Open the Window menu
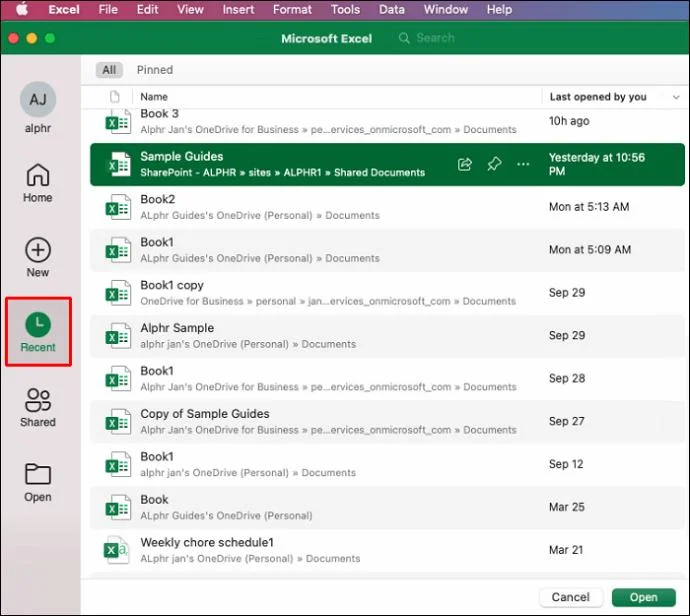 [446, 9]
